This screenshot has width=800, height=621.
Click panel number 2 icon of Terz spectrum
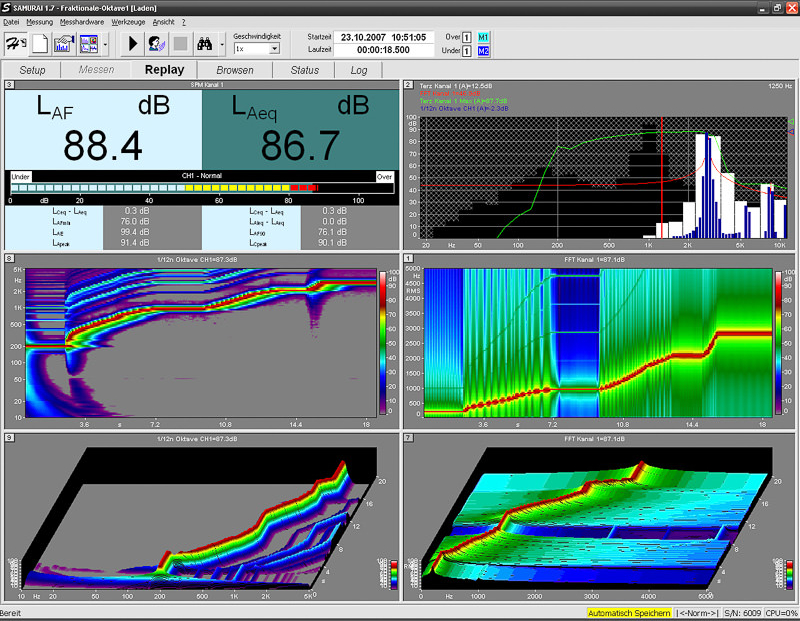coord(409,85)
